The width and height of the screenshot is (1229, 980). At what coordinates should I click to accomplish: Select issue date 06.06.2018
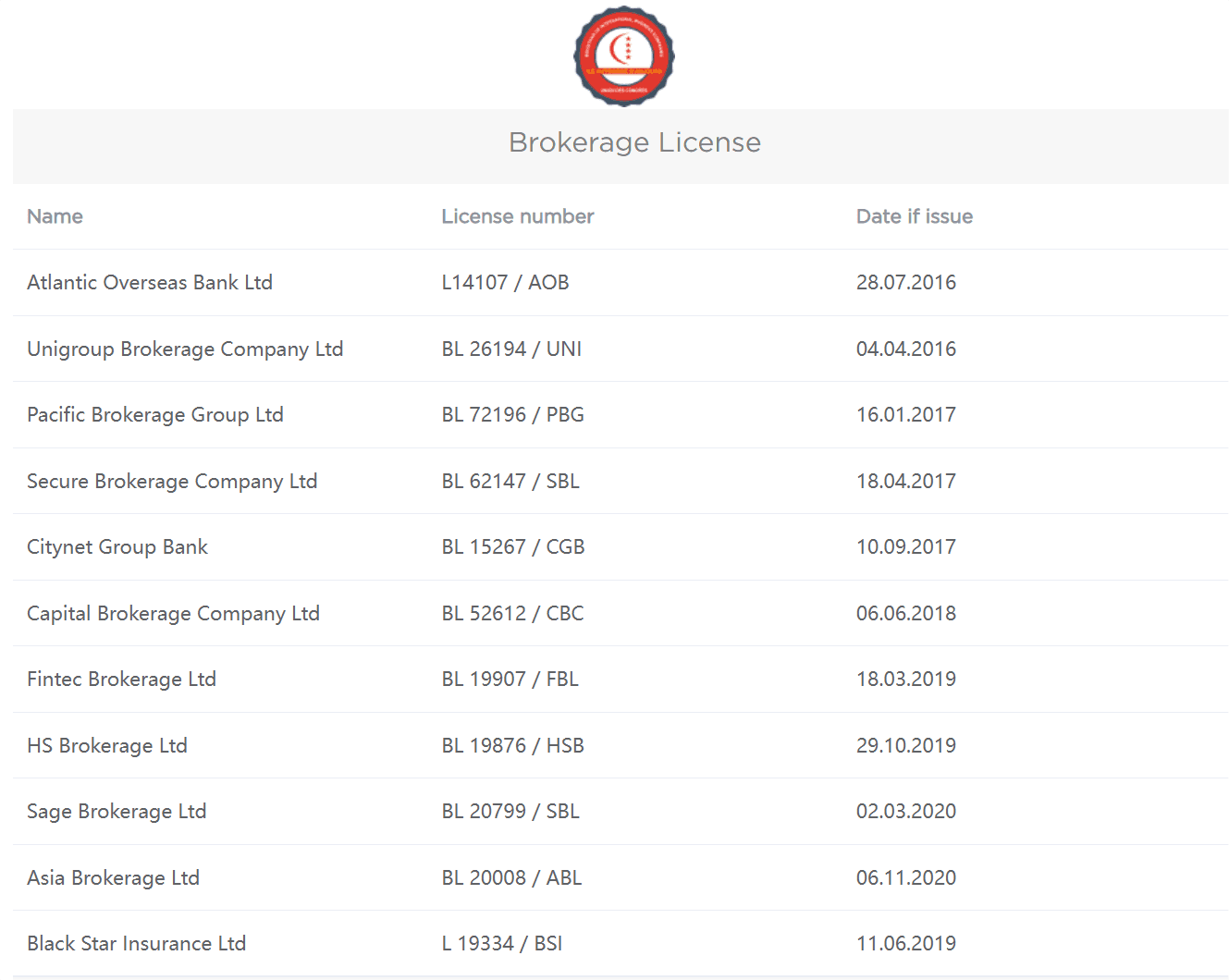[906, 614]
